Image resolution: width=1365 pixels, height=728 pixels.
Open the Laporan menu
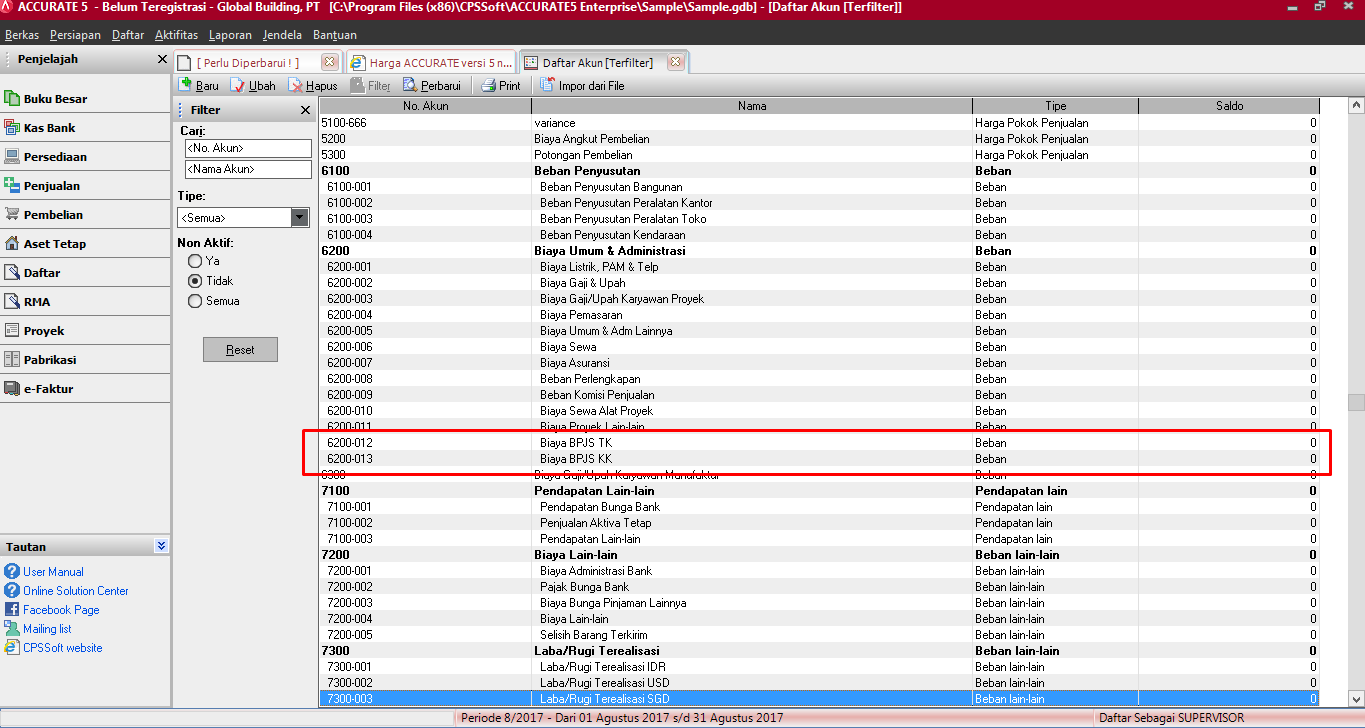[230, 35]
